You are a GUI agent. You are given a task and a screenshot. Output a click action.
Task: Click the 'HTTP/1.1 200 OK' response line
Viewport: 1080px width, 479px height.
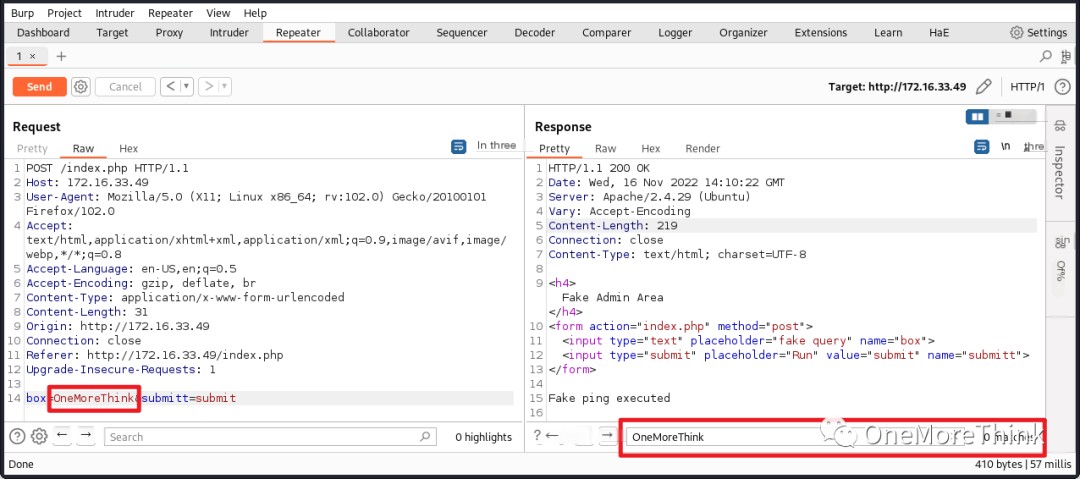click(599, 167)
